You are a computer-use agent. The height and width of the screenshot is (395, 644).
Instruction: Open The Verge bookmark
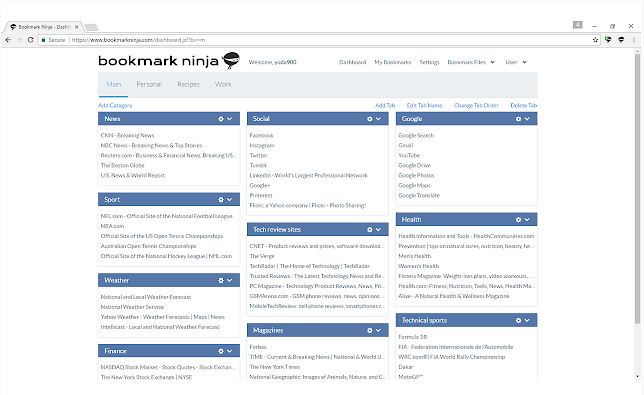pyautogui.click(x=262, y=256)
